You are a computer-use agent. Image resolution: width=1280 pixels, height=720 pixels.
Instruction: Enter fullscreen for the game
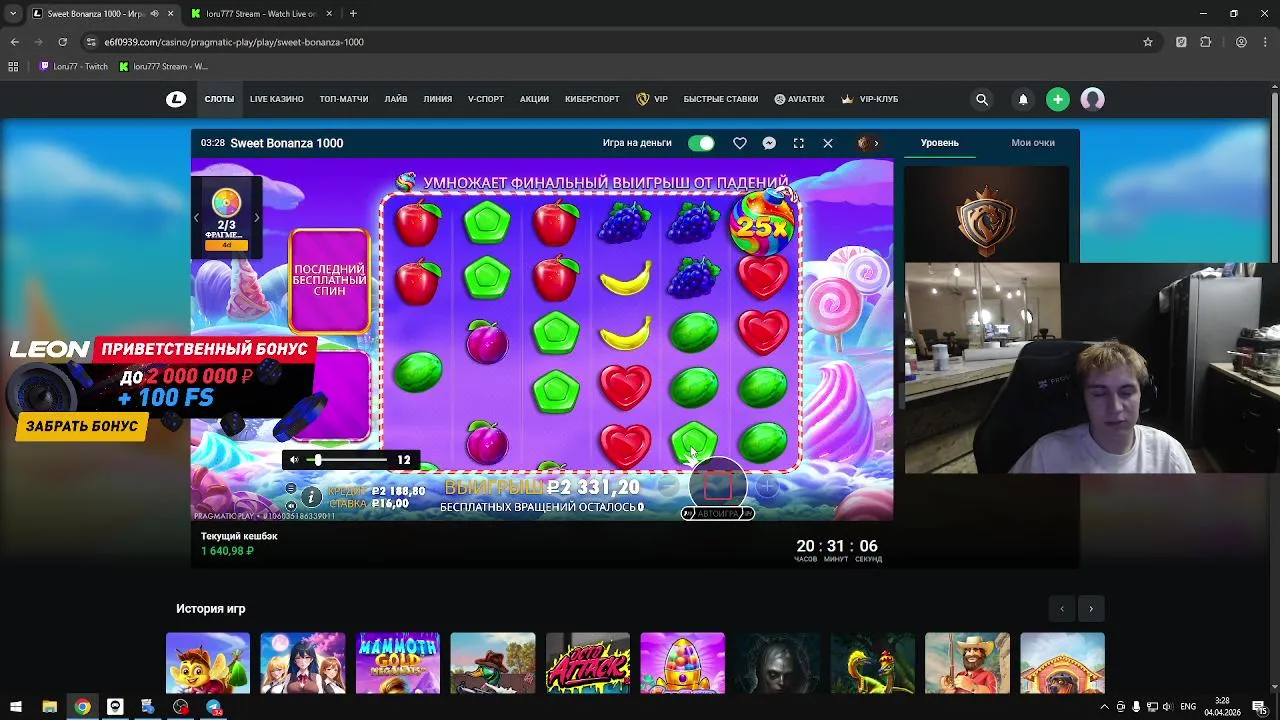[798, 143]
